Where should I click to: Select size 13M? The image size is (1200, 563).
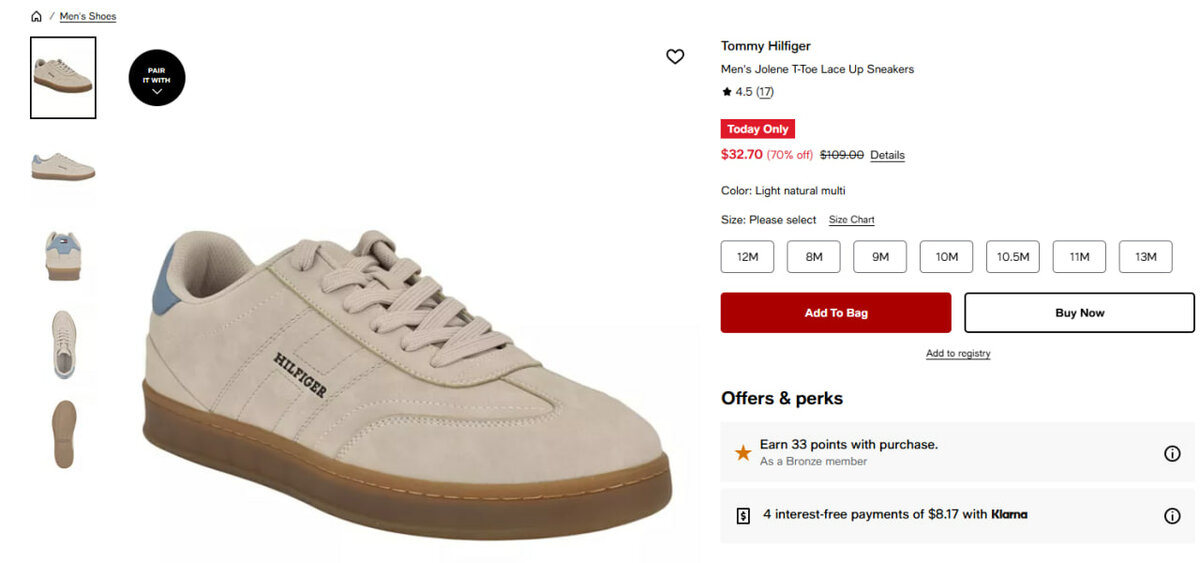pyautogui.click(x=1145, y=257)
